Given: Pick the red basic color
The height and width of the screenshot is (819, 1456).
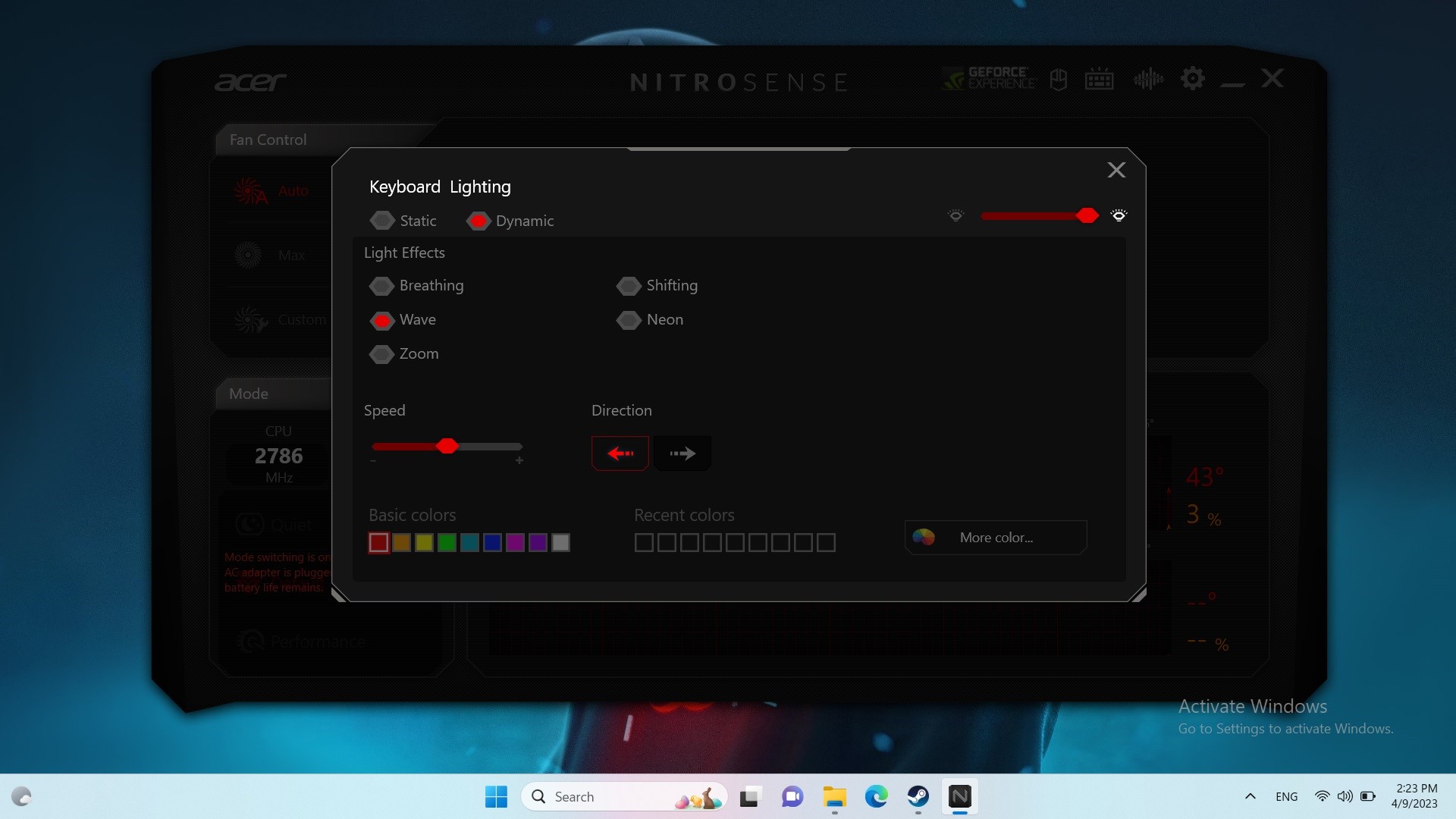Looking at the screenshot, I should pos(379,543).
